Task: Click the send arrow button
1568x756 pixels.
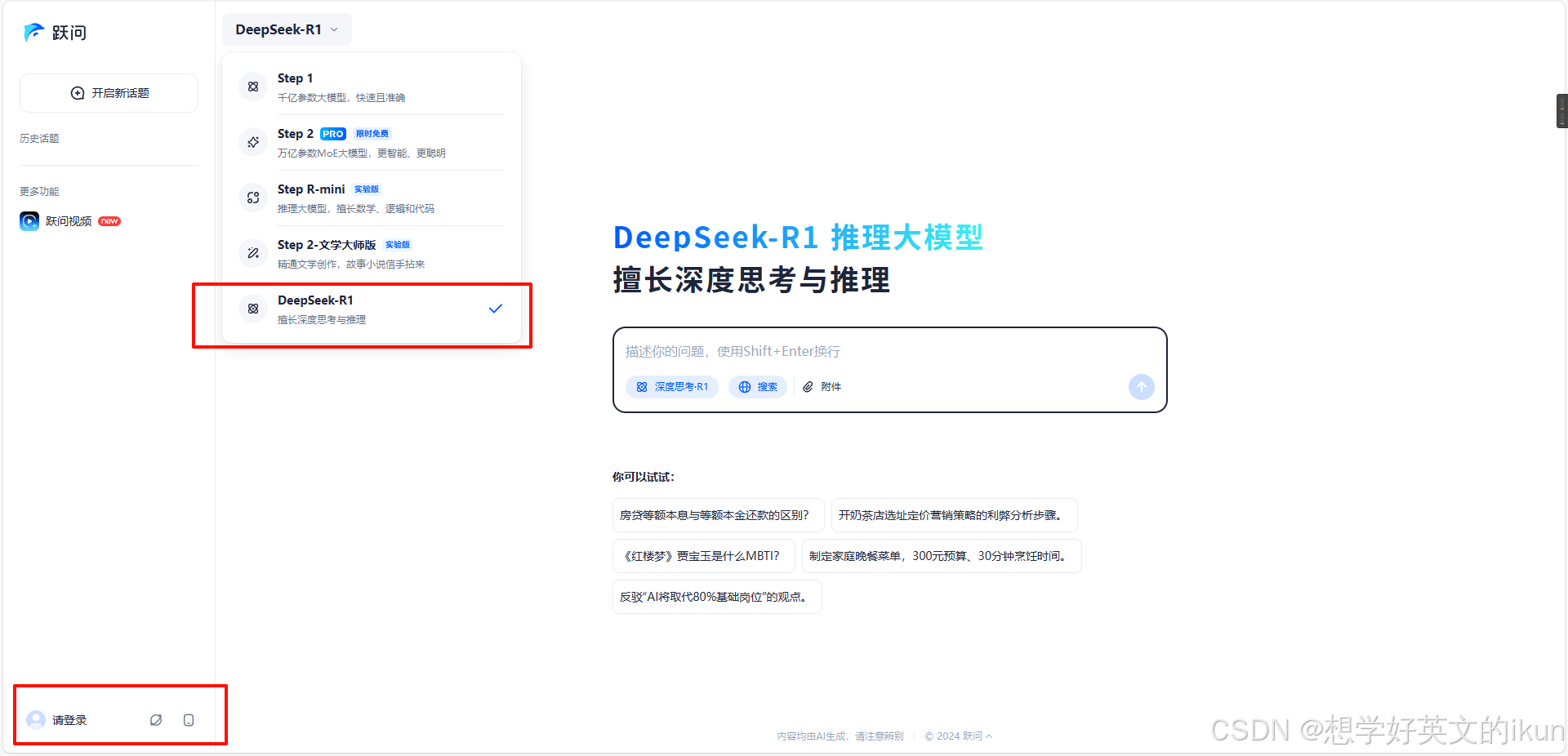Action: [1142, 387]
